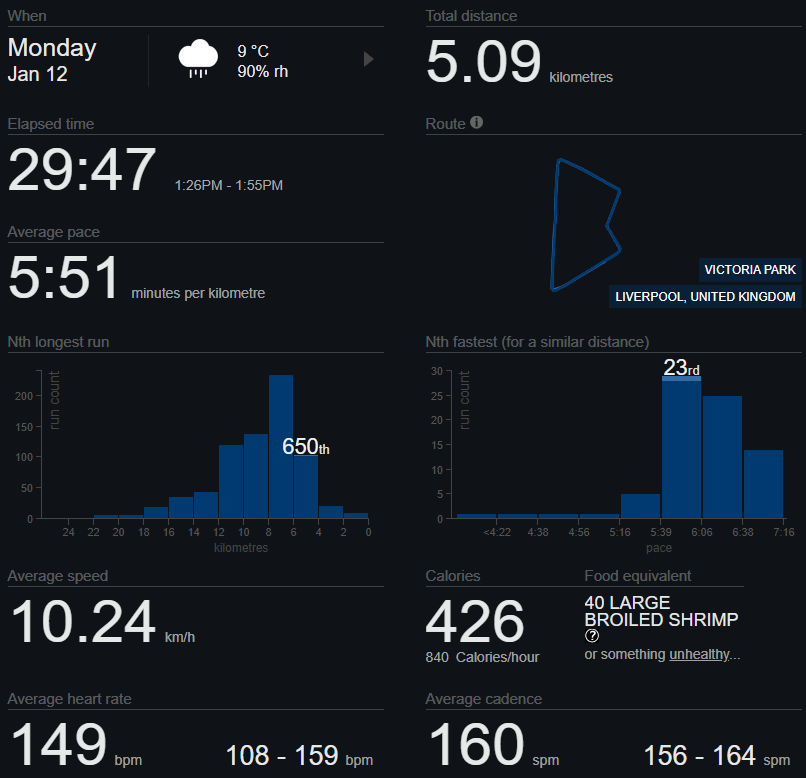Click the histogram bar labelled 650th
806x778 pixels.
pos(305,486)
